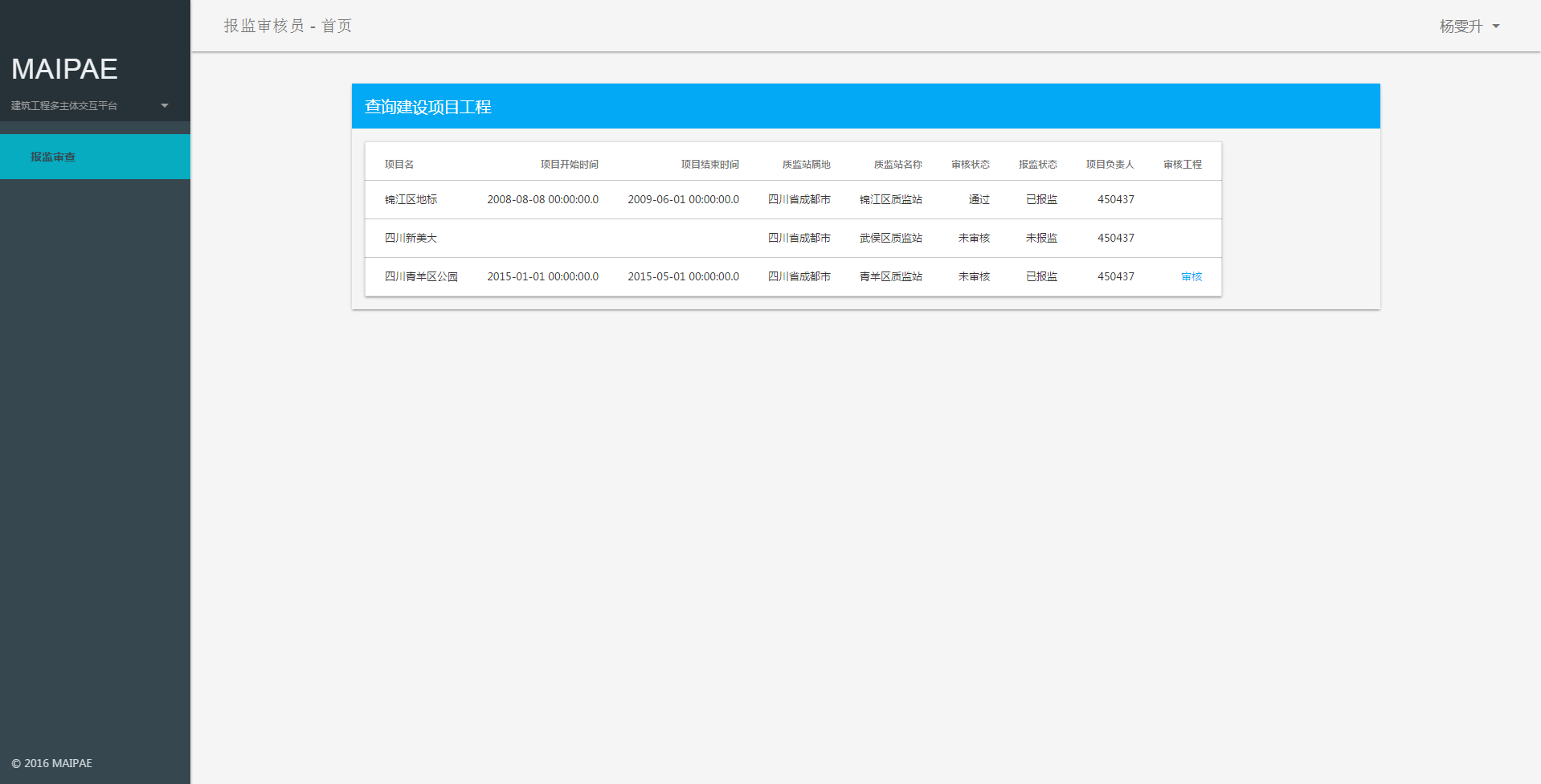Image resolution: width=1541 pixels, height=784 pixels.
Task: Click the 报监状态 column header
Action: (x=1037, y=165)
